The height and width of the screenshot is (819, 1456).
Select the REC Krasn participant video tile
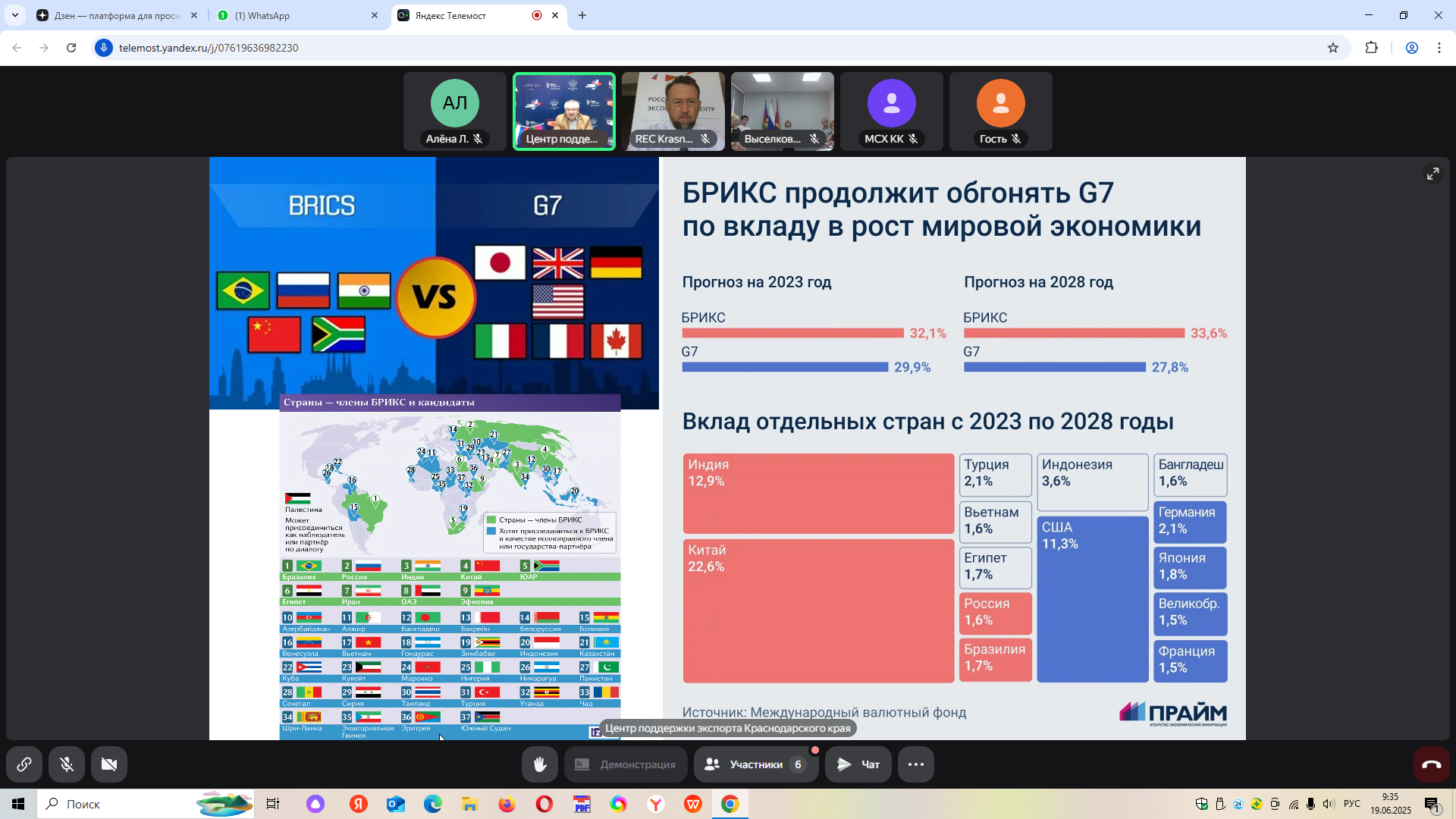[x=673, y=111]
